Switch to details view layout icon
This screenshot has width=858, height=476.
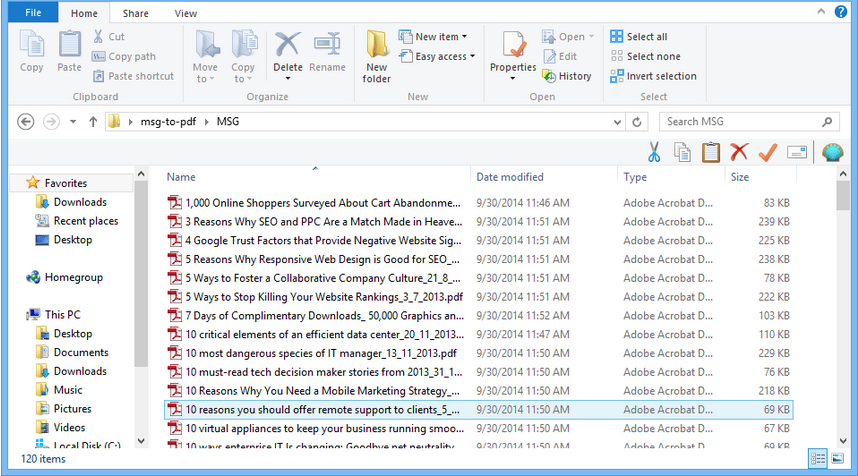point(818,458)
